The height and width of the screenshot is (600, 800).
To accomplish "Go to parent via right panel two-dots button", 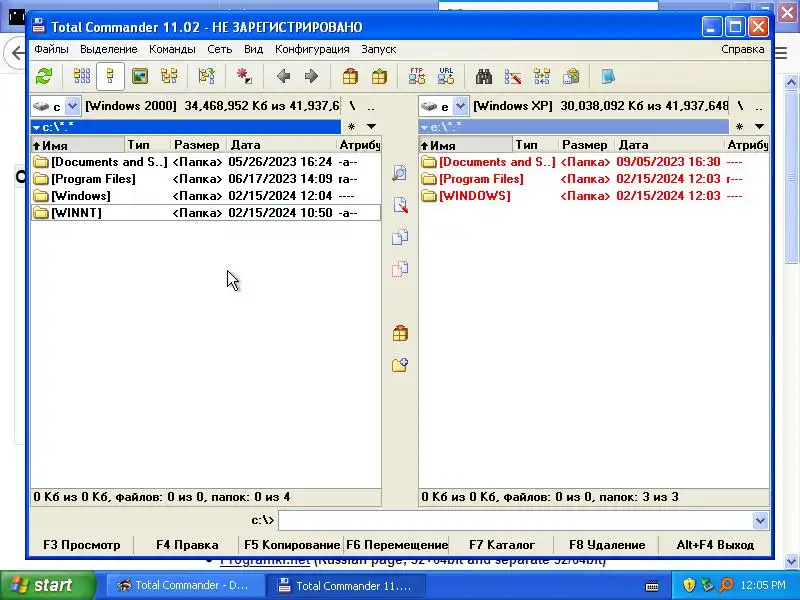I will coord(759,106).
